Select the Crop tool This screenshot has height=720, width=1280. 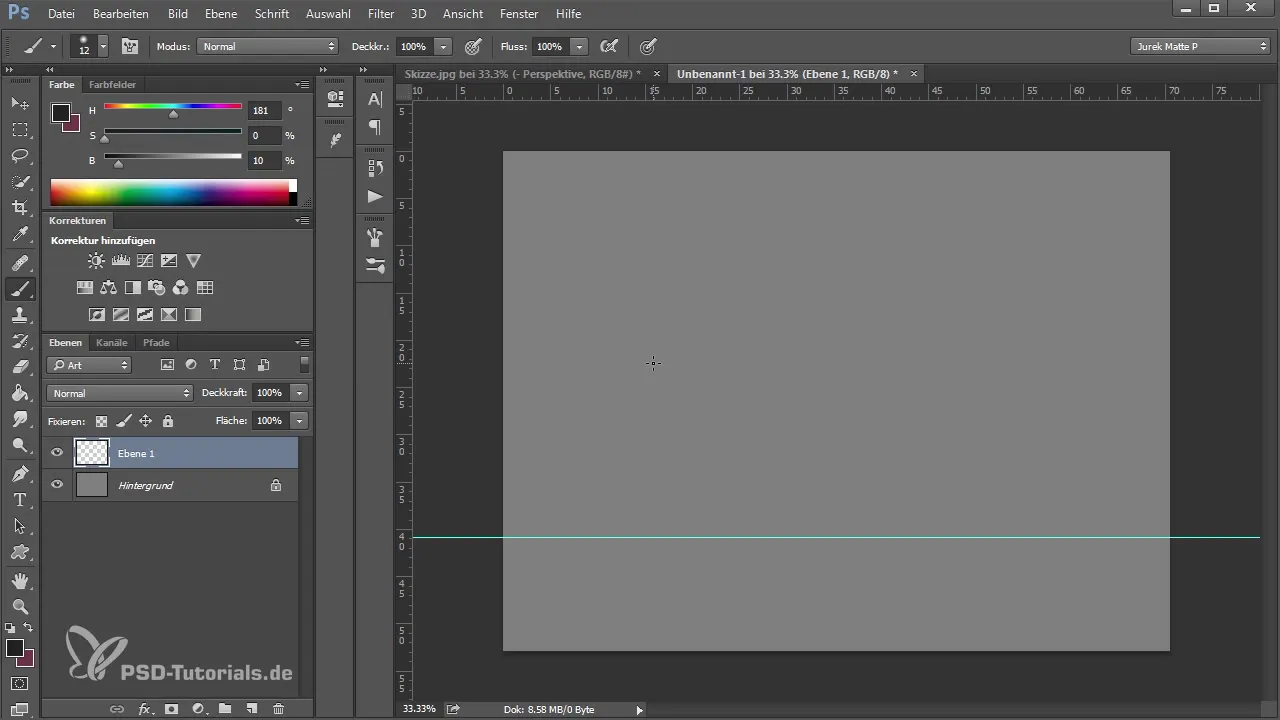[x=20, y=208]
